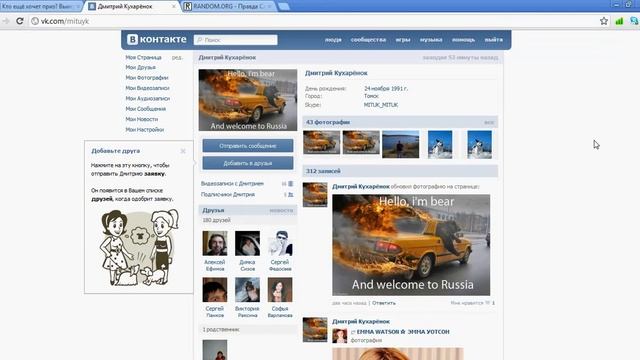Open Мои Новости in the sidebar
Viewport: 640px width, 360px height.
[x=142, y=119]
